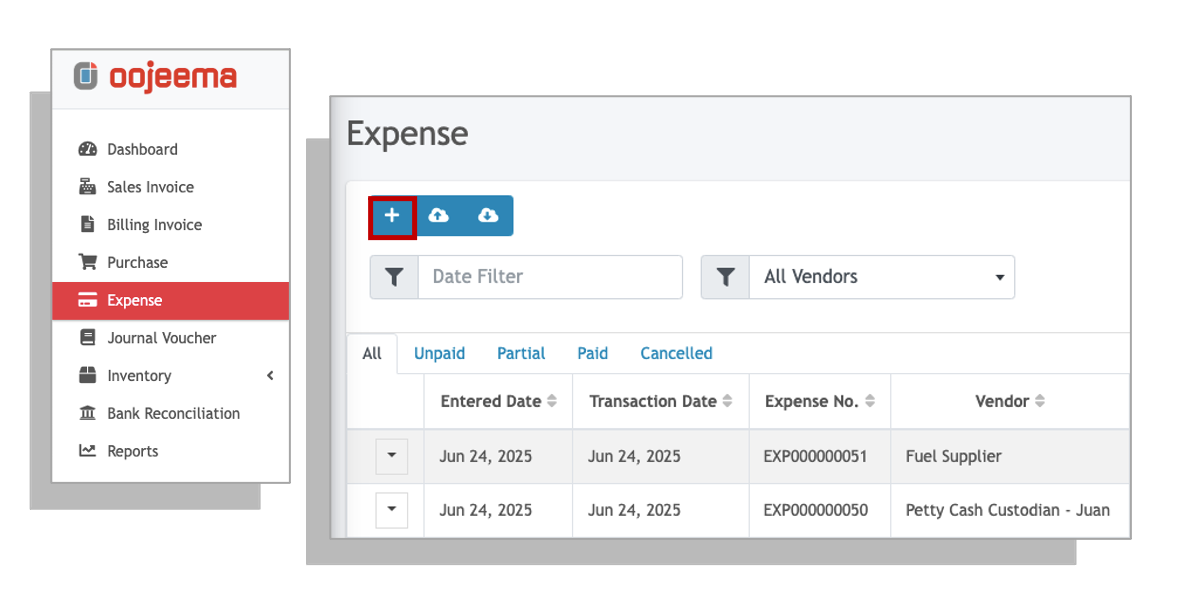The image size is (1183, 608).
Task: Switch to the Paid tab
Action: (592, 353)
